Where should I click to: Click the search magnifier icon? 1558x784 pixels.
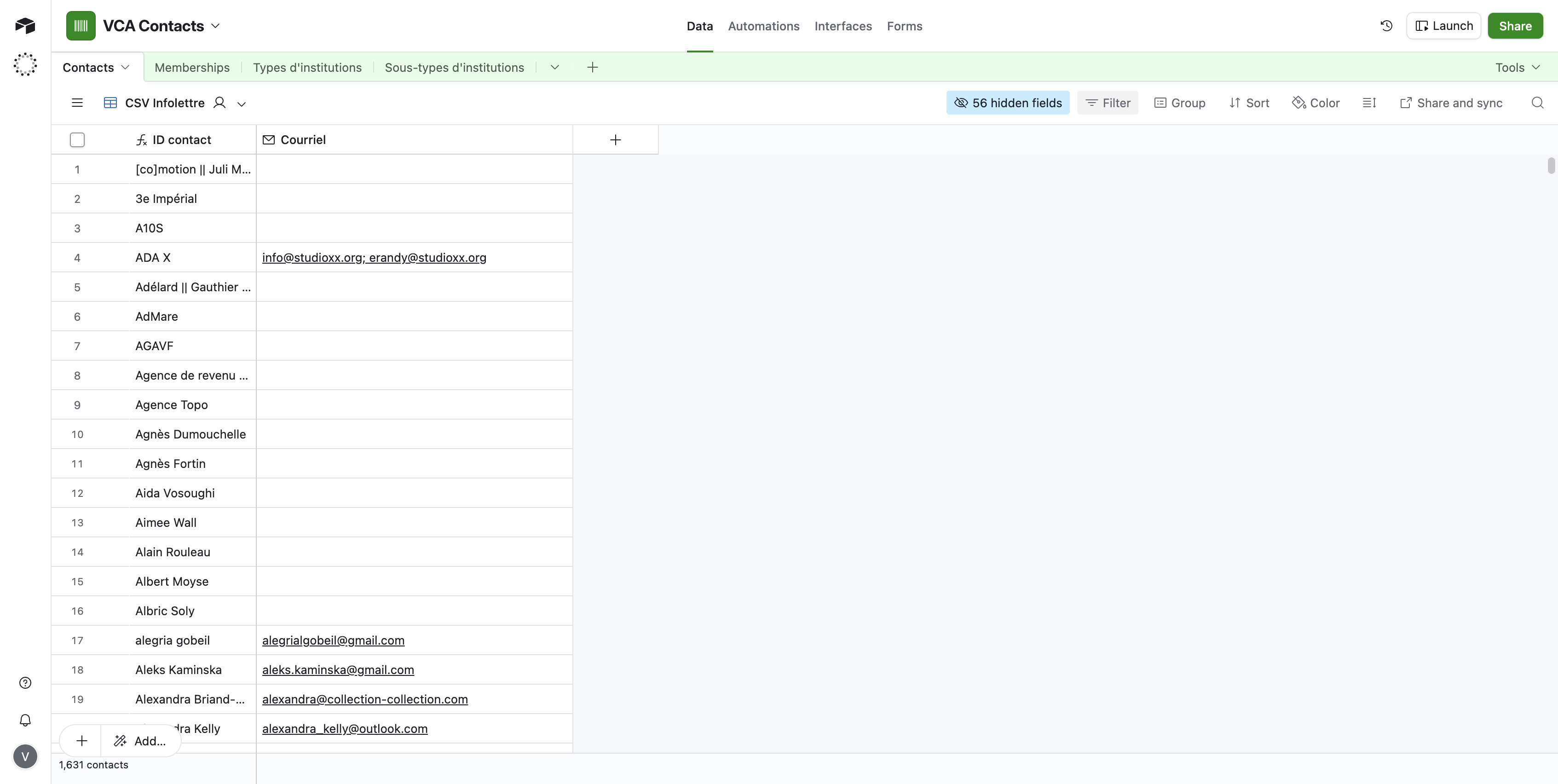click(1537, 103)
